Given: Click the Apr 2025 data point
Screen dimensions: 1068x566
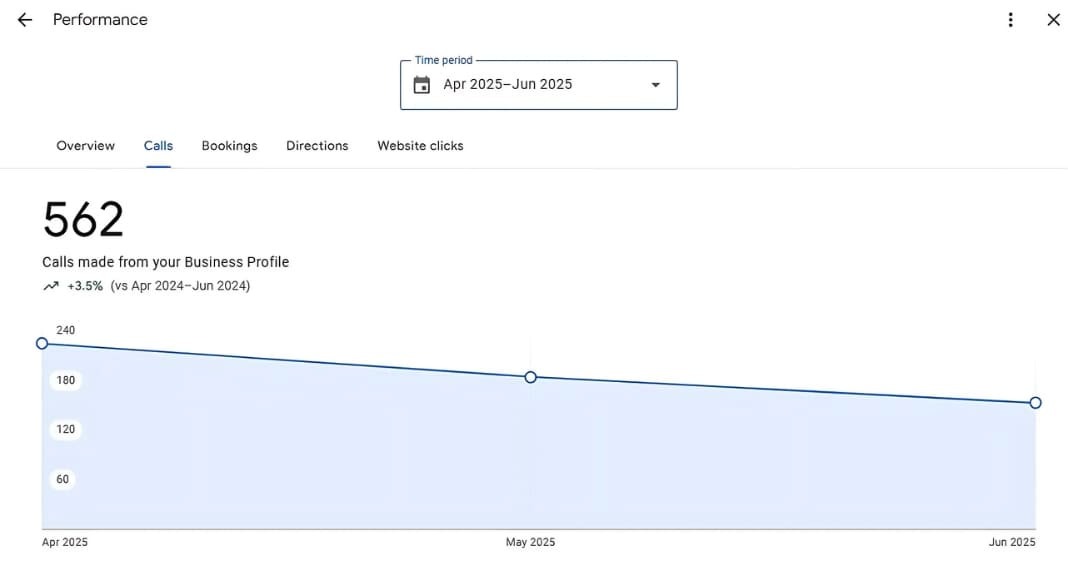Looking at the screenshot, I should coord(42,343).
